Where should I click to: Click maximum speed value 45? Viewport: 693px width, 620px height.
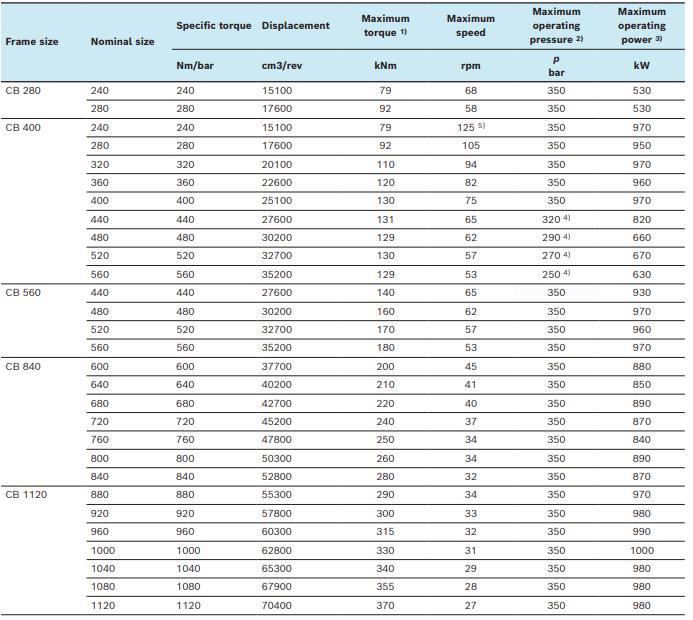point(471,366)
